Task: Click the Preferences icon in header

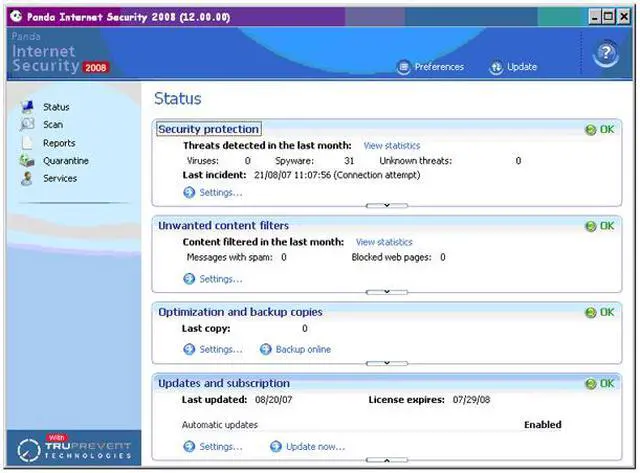Action: 404,68
